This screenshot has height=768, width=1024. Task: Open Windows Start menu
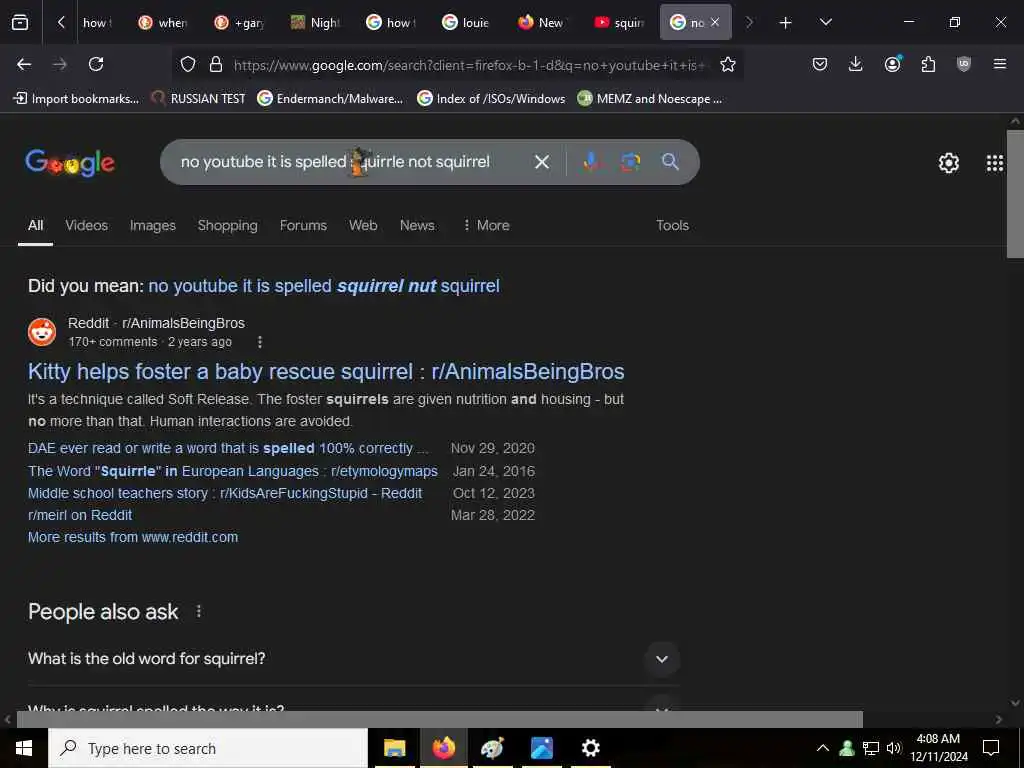(24, 748)
